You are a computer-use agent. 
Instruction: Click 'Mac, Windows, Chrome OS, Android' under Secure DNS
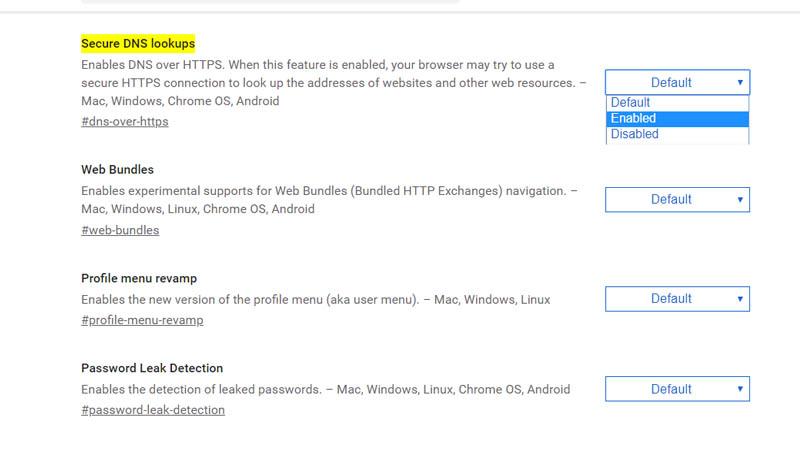click(180, 101)
